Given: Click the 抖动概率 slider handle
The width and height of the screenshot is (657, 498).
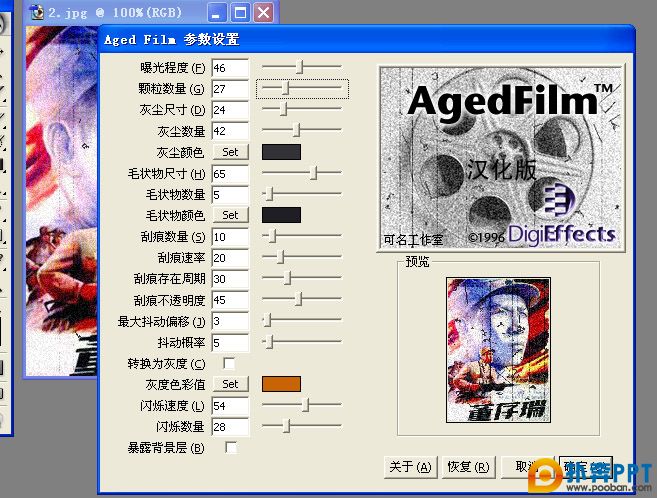Looking at the screenshot, I should (269, 342).
